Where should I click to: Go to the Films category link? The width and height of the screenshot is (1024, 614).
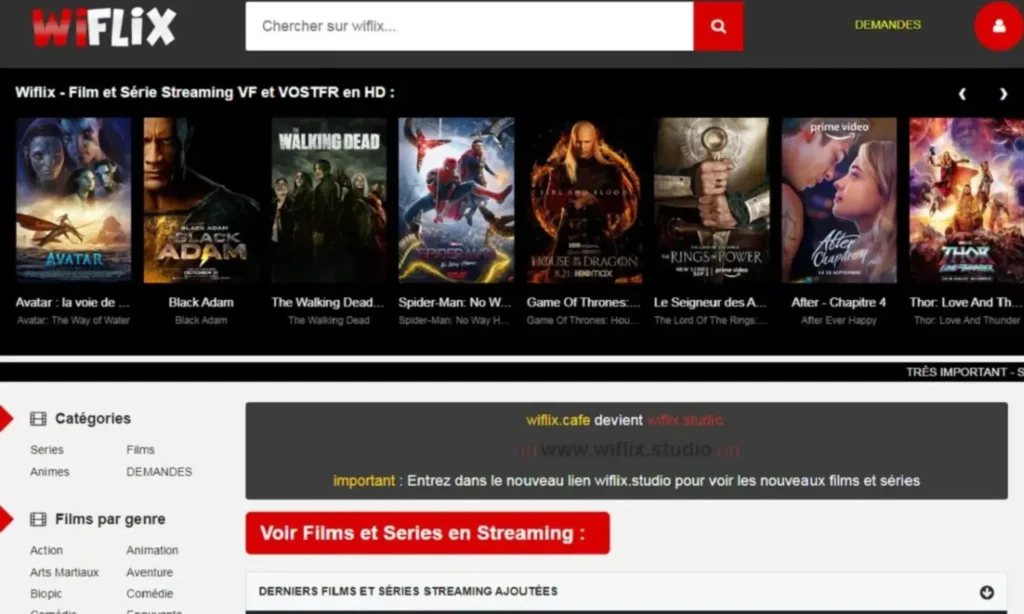(141, 450)
